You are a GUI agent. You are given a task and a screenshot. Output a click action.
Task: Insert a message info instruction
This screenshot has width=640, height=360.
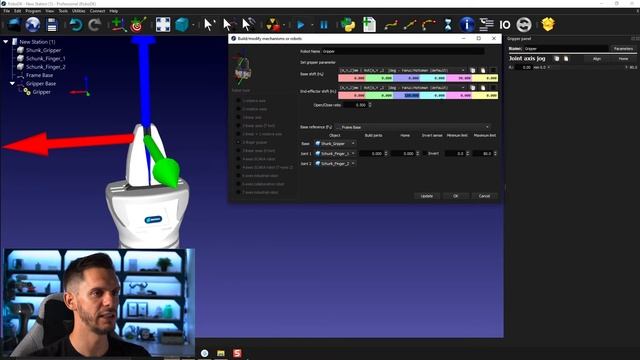467,25
